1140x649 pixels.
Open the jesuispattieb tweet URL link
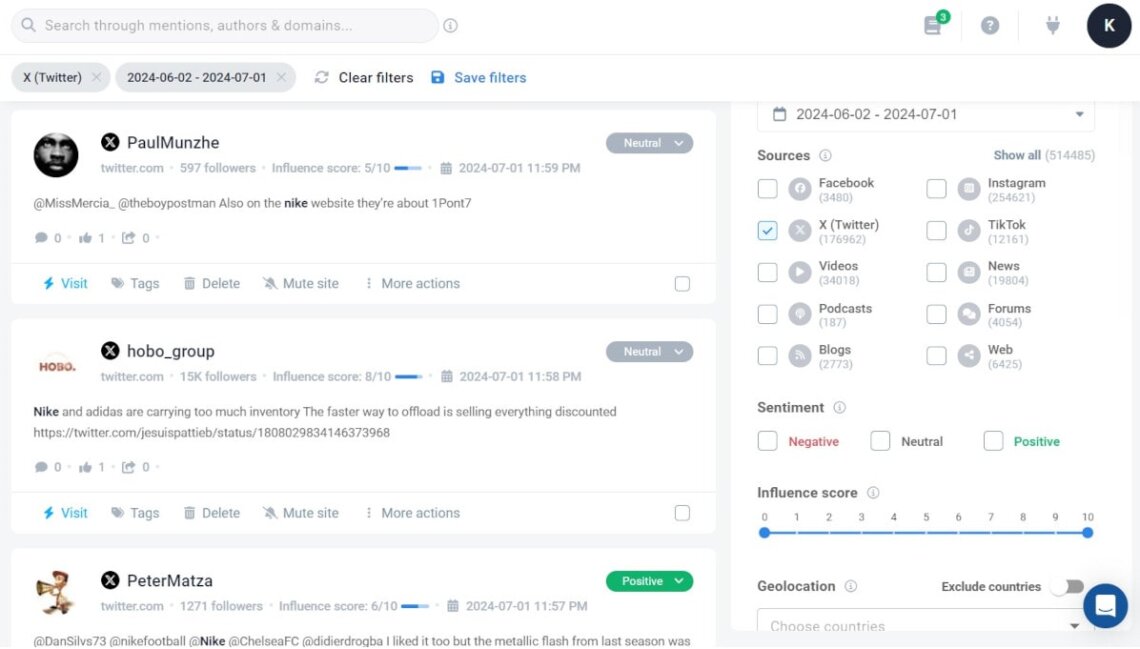point(212,432)
